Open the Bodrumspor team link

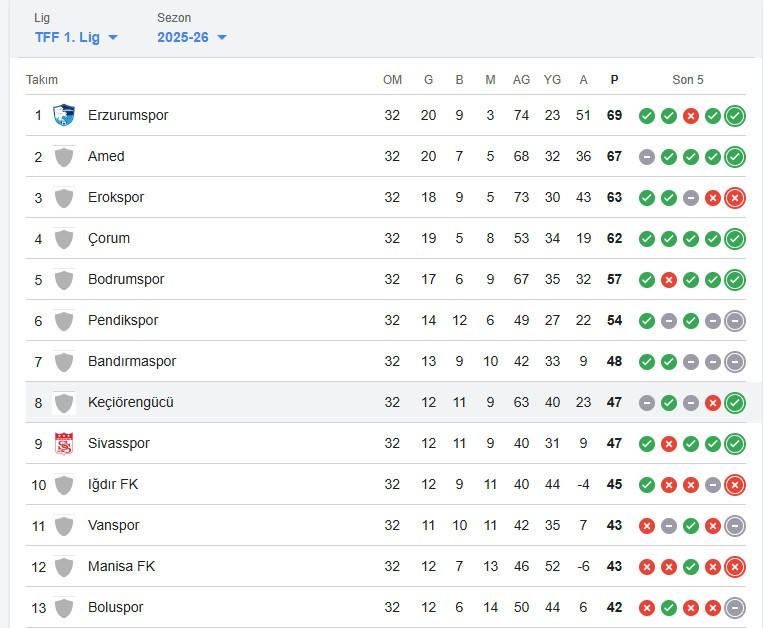point(126,279)
